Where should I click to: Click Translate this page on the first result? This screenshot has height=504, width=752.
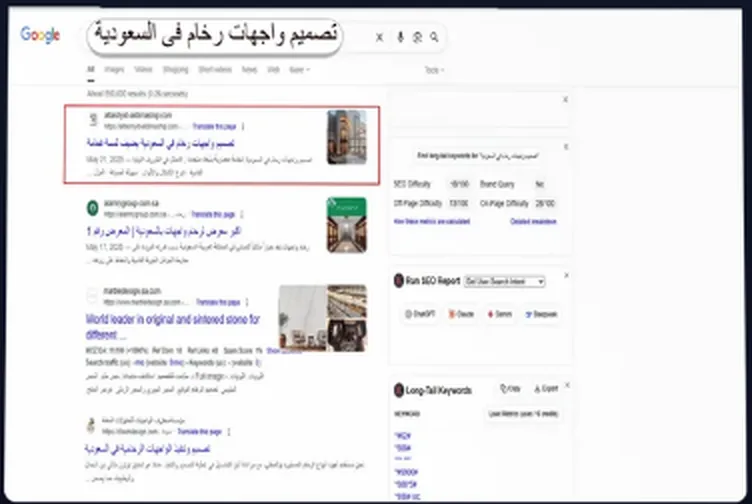214,127
